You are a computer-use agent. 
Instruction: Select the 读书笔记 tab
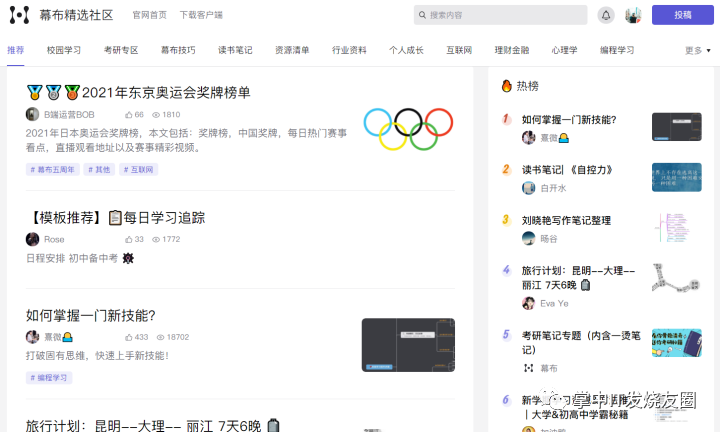coord(235,50)
